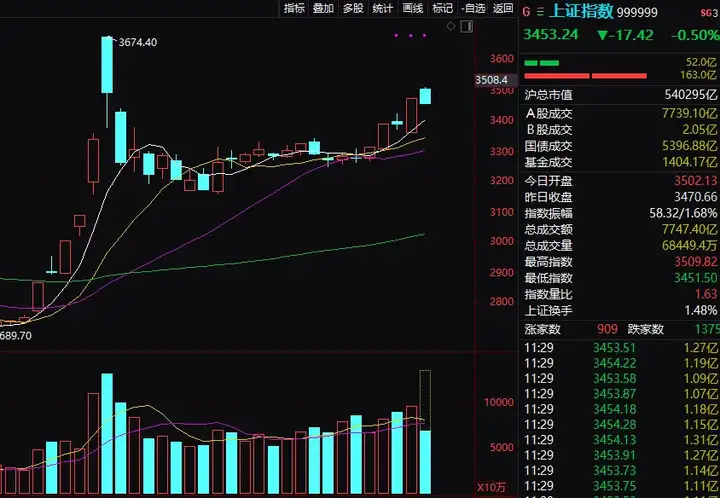
Task: Click the 昨日收盘 value 3470.66
Action: [696, 197]
